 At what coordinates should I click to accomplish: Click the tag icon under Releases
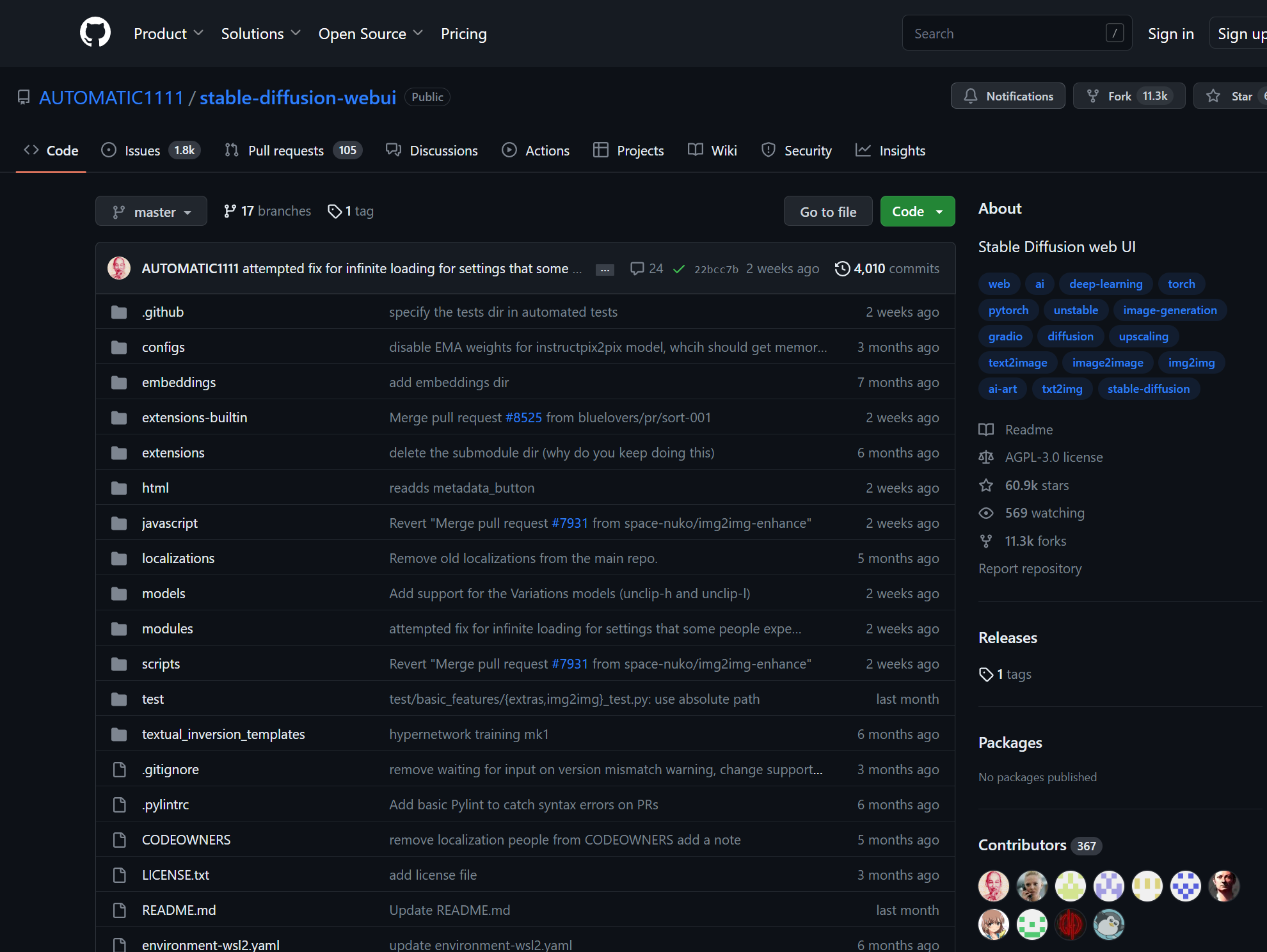986,674
